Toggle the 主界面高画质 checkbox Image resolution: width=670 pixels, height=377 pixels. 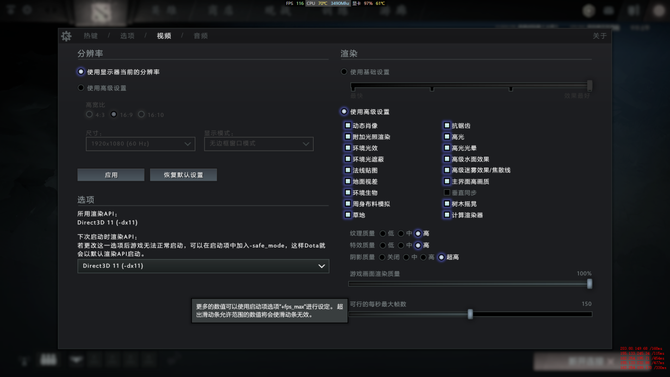447,181
